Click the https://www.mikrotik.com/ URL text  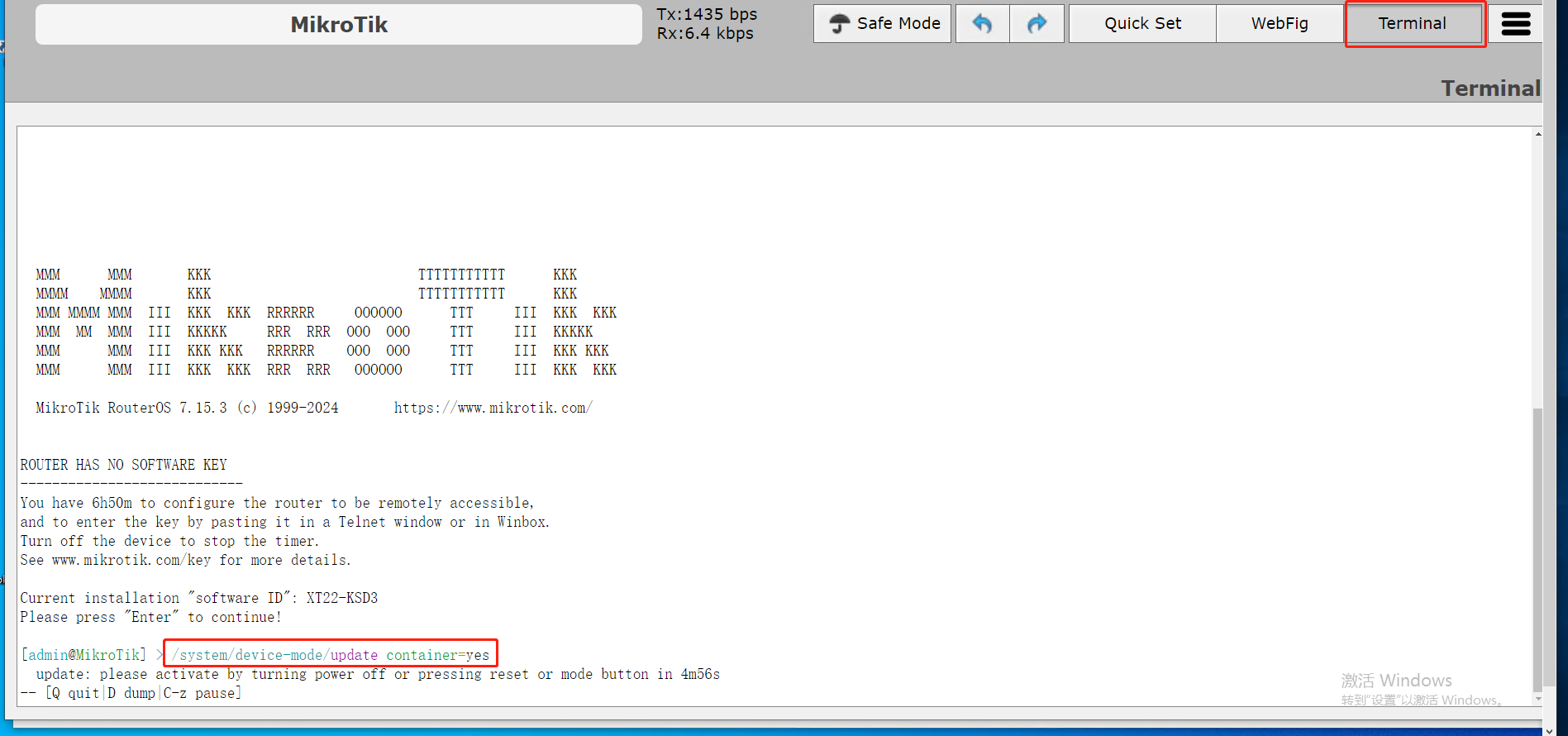point(493,408)
